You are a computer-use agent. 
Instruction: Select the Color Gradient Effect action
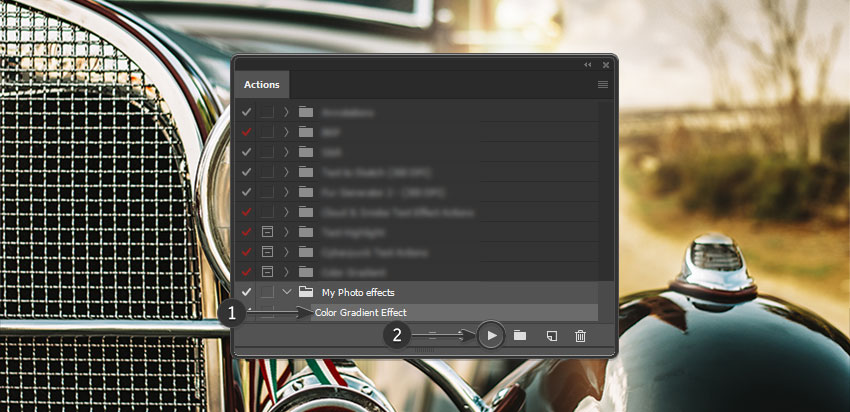point(360,312)
